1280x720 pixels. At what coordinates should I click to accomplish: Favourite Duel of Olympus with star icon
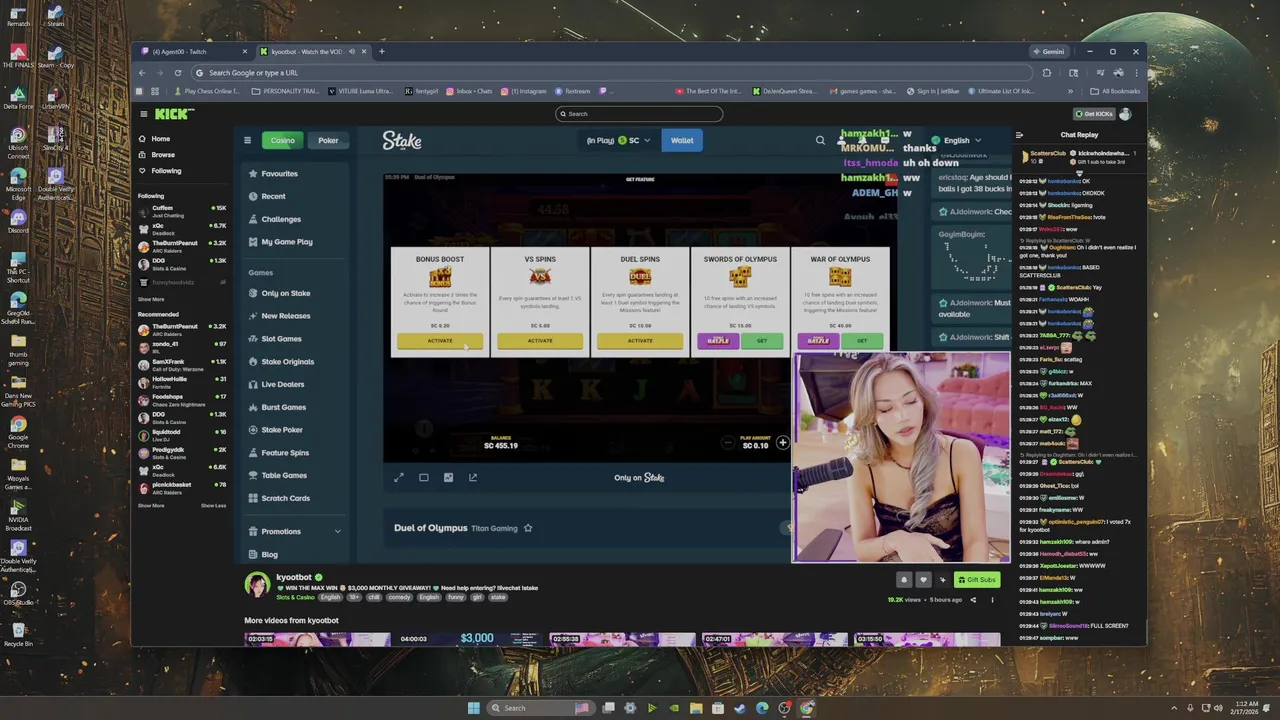(528, 528)
